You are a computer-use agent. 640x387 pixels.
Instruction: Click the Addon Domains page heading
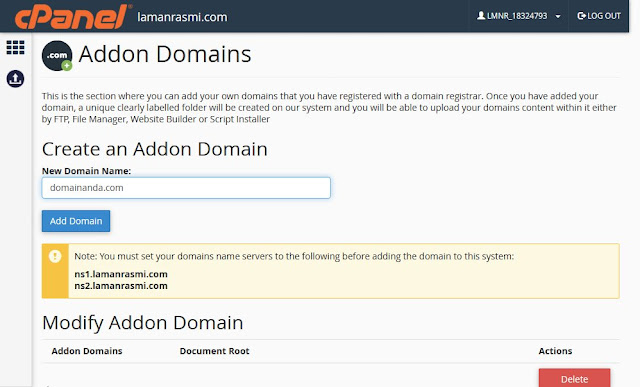pyautogui.click(x=165, y=54)
